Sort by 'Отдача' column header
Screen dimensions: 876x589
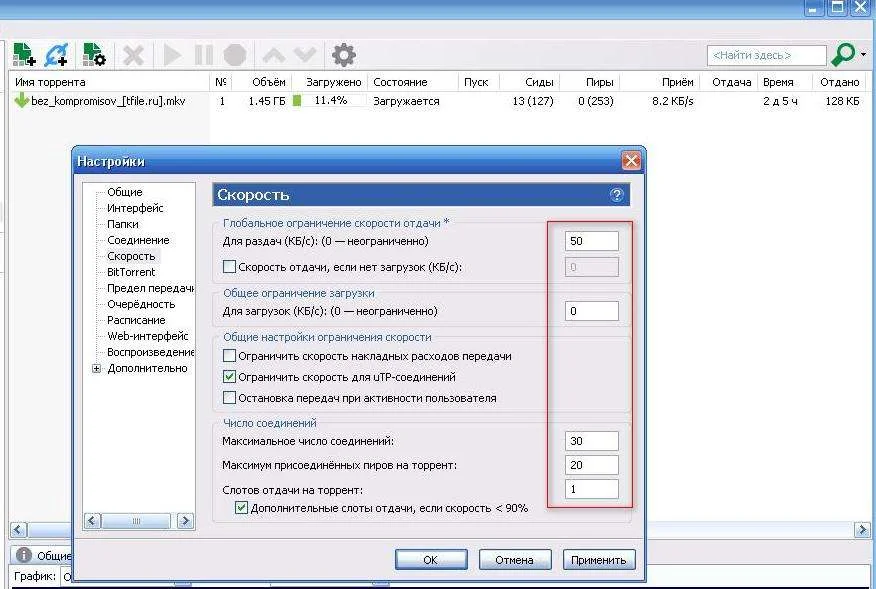pyautogui.click(x=731, y=82)
